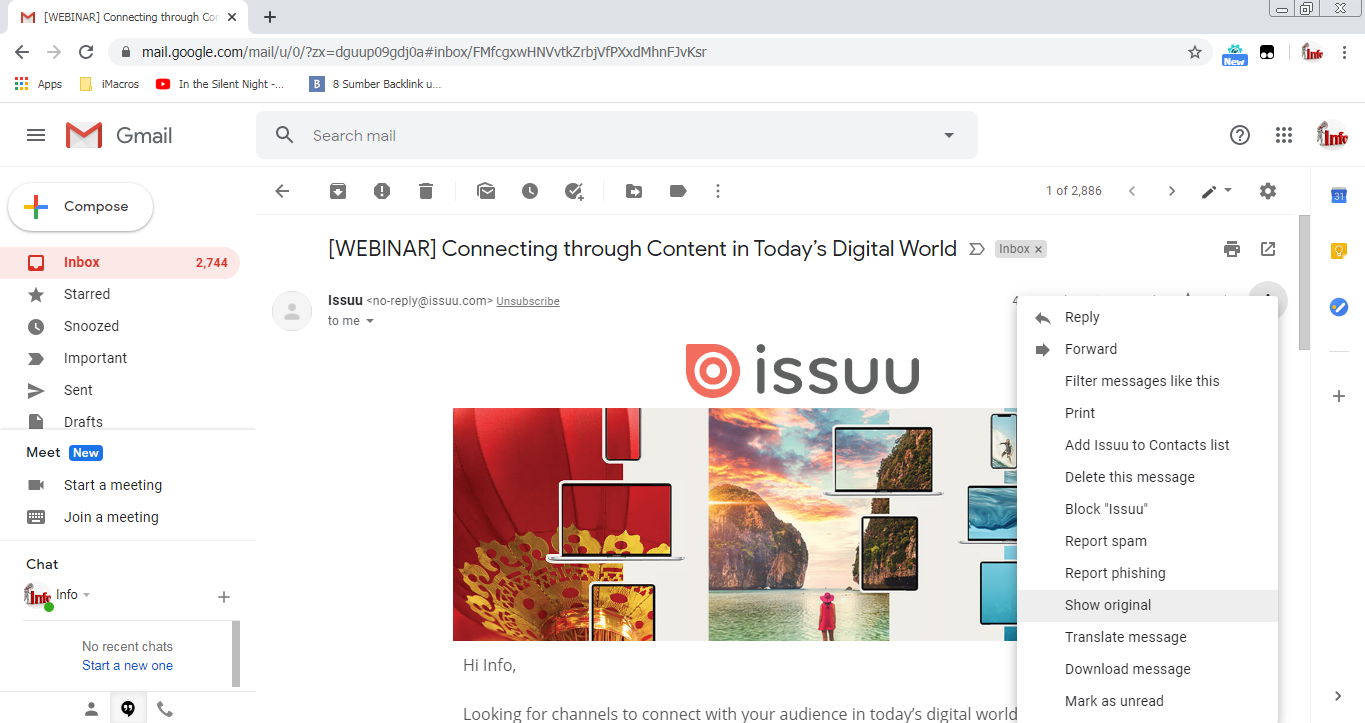Image resolution: width=1365 pixels, height=723 pixels.
Task: Open Support help icon
Action: [x=1240, y=135]
